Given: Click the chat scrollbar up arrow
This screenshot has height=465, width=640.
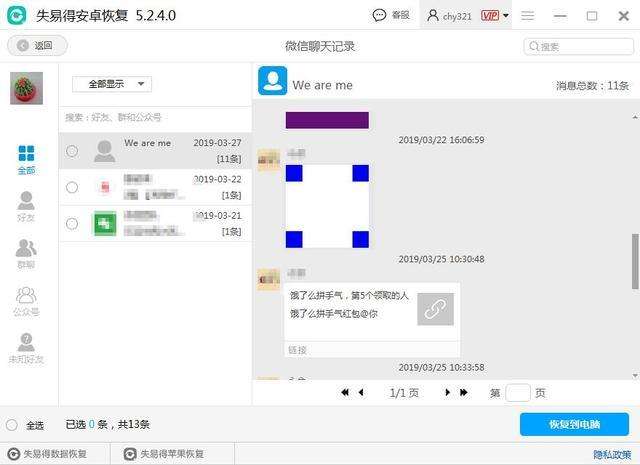Looking at the screenshot, I should 635,117.
